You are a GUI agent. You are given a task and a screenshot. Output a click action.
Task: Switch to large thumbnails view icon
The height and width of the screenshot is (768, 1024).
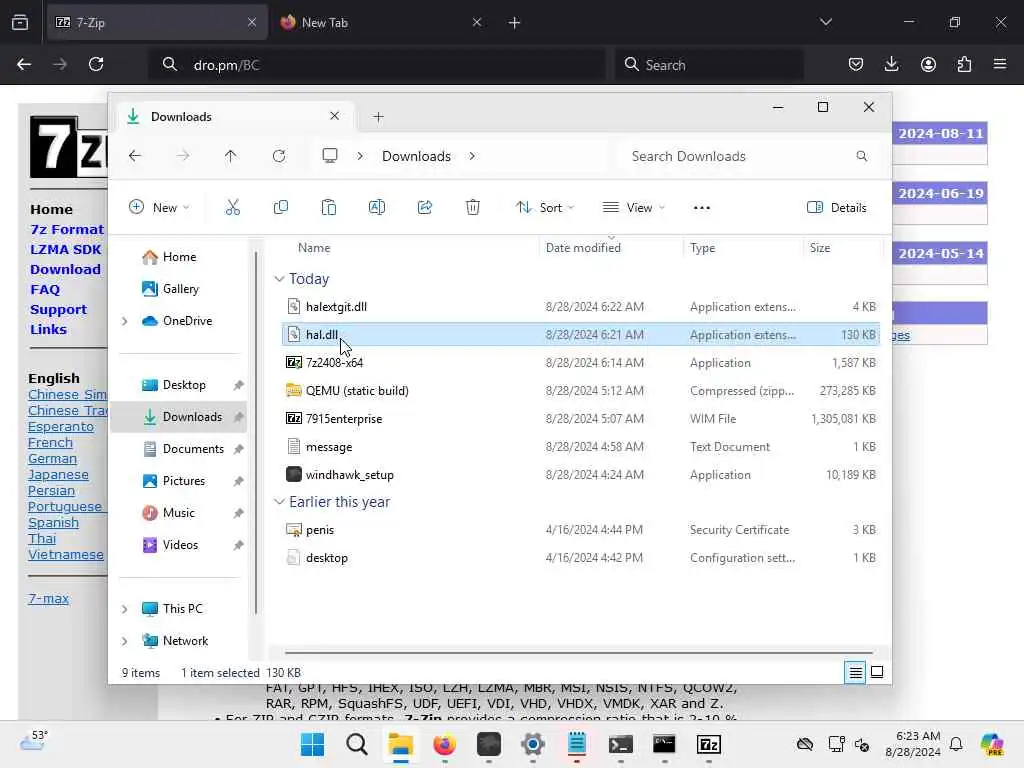tap(877, 672)
